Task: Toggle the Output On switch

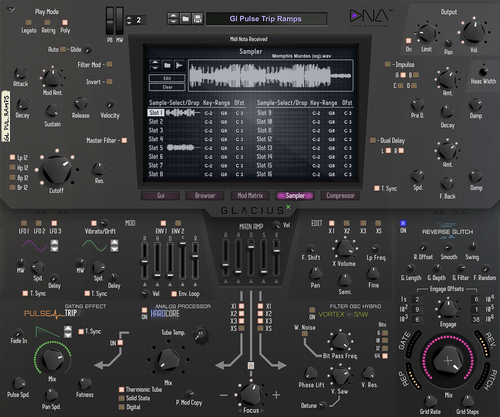Action: [x=408, y=41]
